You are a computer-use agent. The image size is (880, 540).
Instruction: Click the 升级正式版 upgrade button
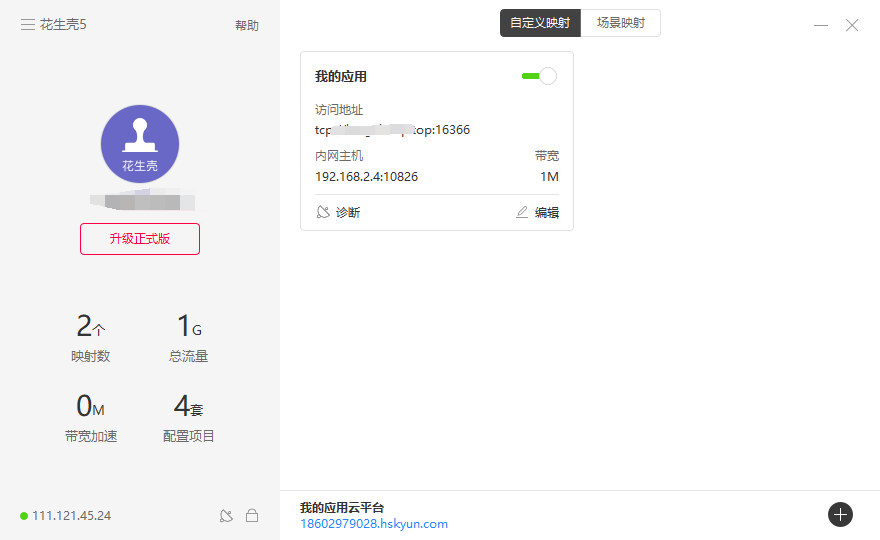pos(140,239)
